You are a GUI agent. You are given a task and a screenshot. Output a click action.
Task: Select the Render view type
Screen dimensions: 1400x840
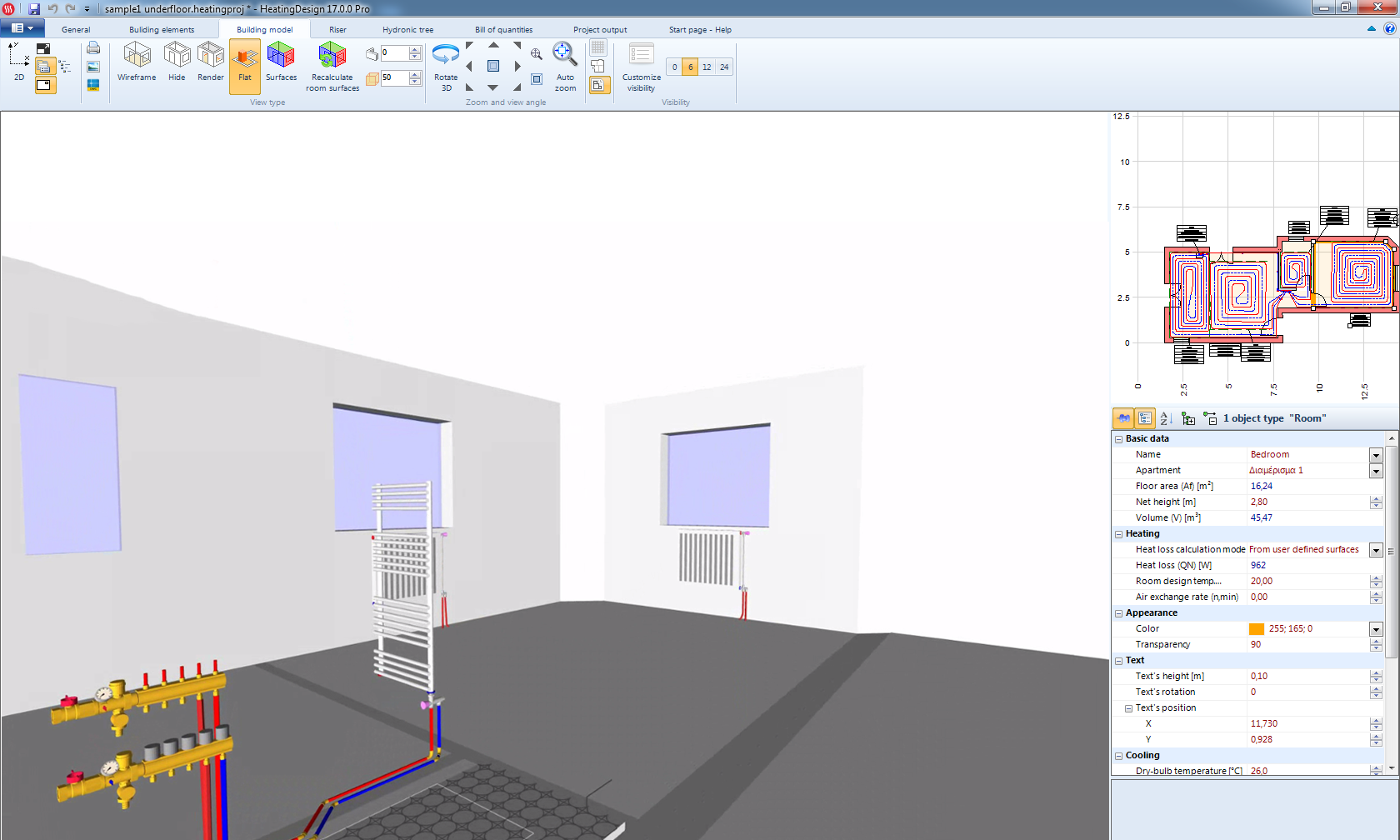point(210,62)
